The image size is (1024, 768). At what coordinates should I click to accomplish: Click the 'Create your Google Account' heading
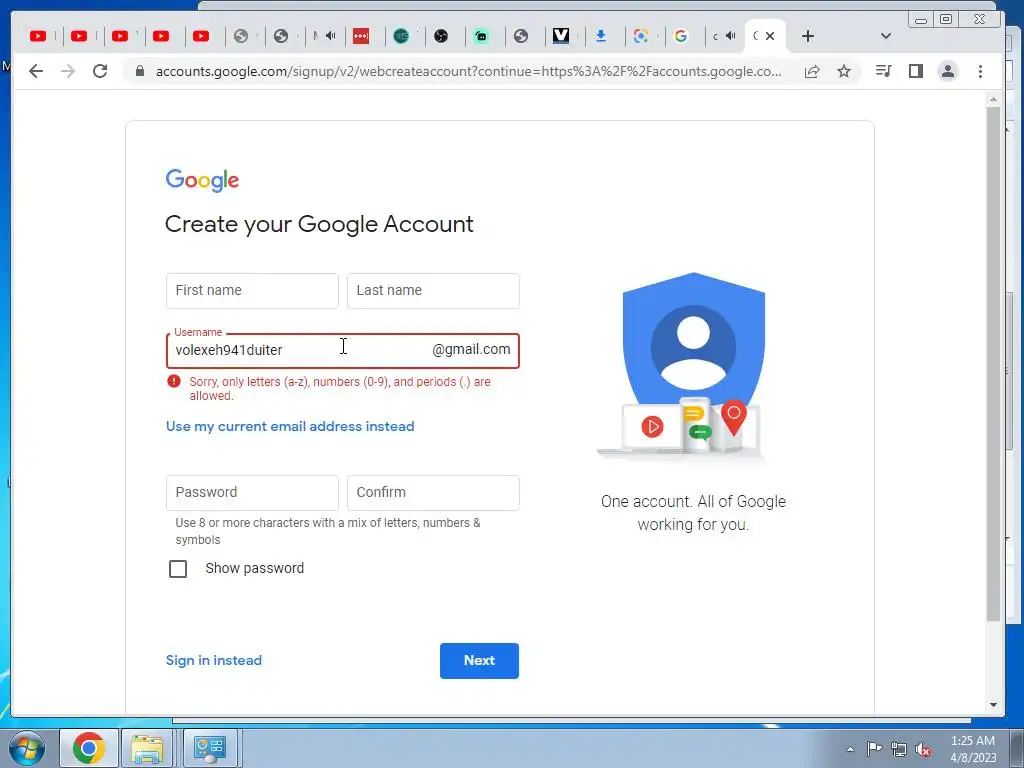click(x=319, y=225)
